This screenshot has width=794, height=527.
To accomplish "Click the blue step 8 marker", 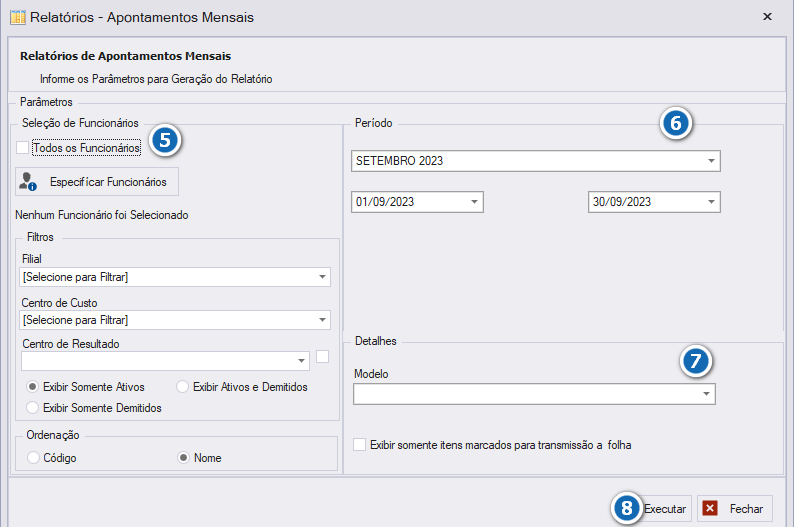I will tap(627, 508).
